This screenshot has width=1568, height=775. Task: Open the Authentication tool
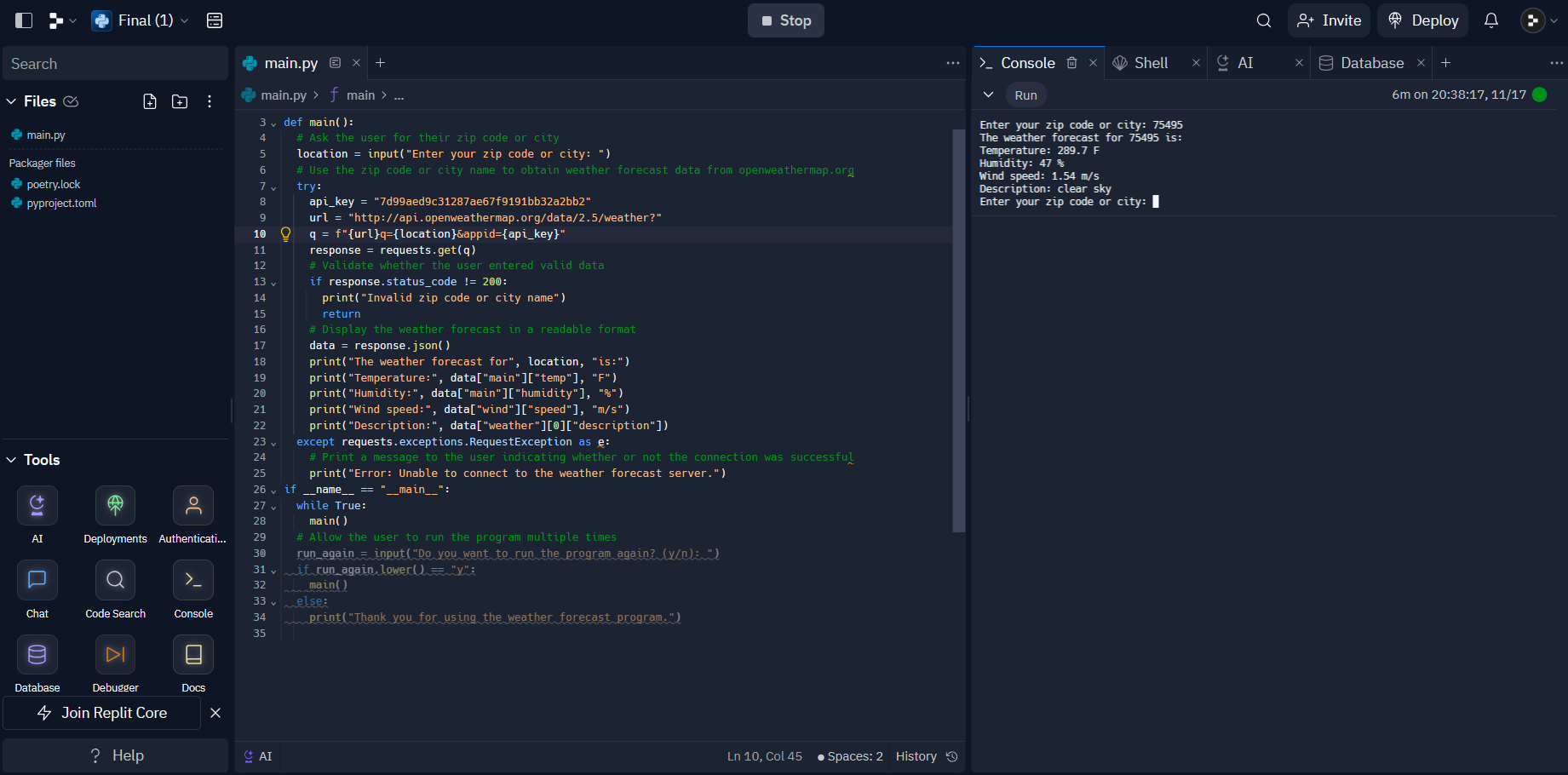[x=193, y=506]
